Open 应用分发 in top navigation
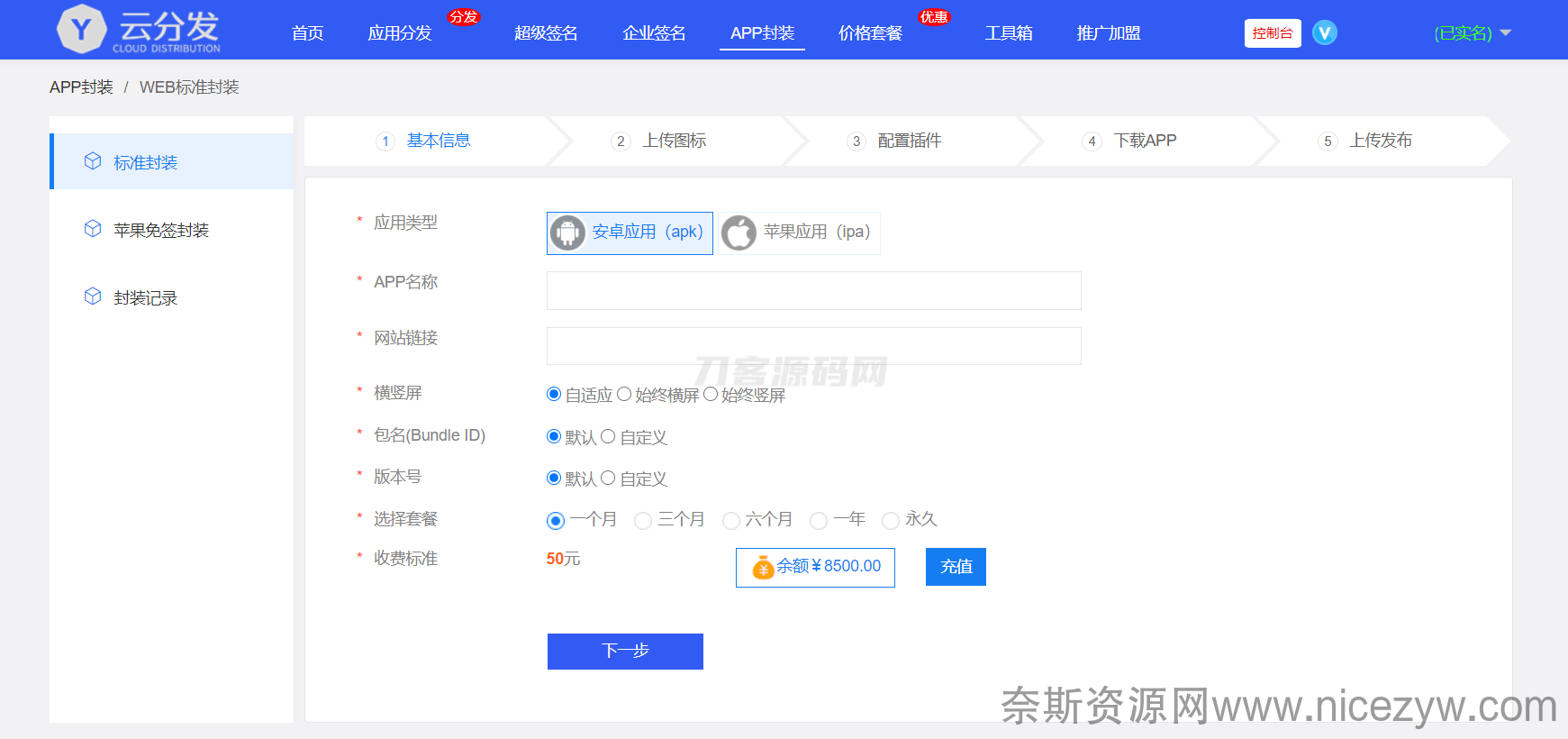Viewport: 1568px width, 739px height. (x=400, y=33)
